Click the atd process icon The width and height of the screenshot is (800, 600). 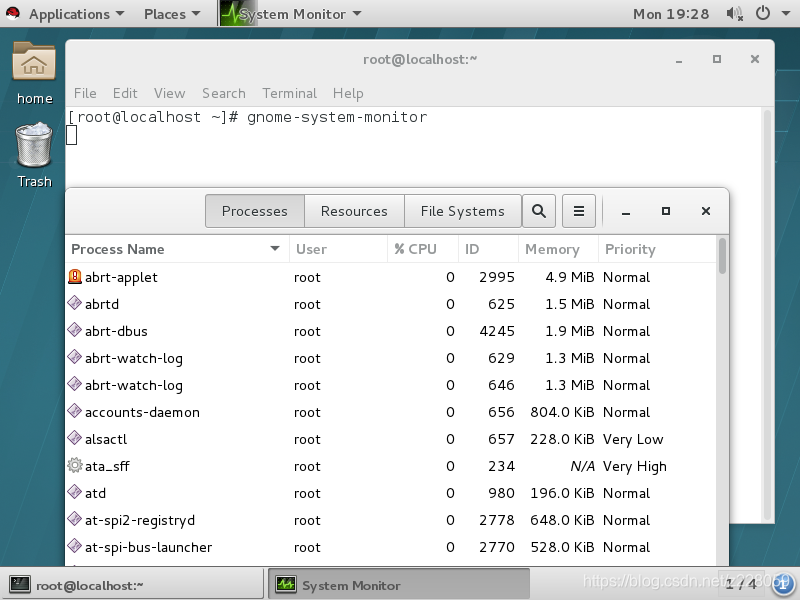coord(74,492)
